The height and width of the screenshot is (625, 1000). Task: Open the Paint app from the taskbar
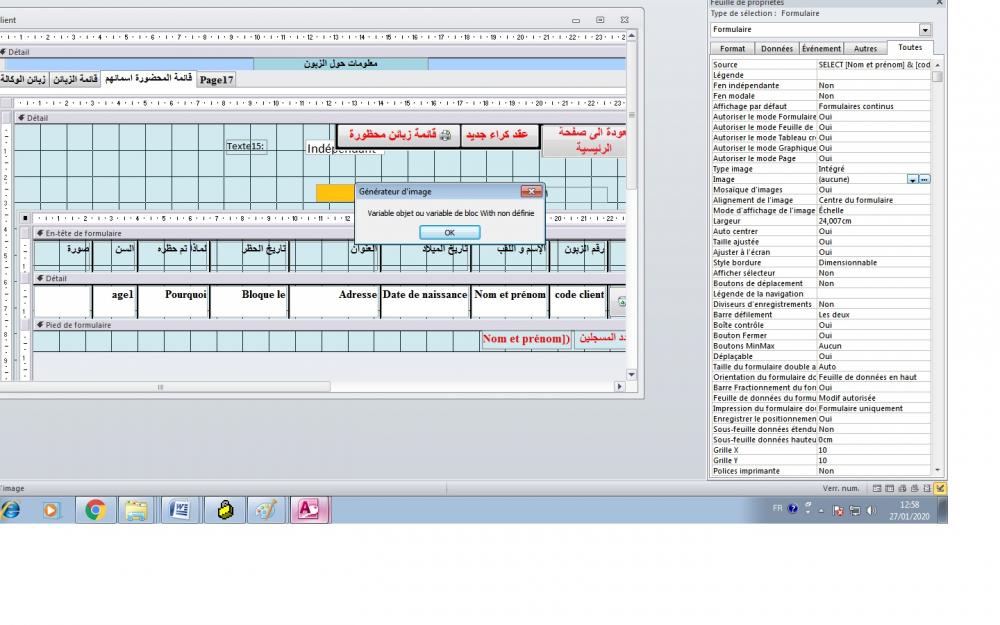tap(267, 510)
